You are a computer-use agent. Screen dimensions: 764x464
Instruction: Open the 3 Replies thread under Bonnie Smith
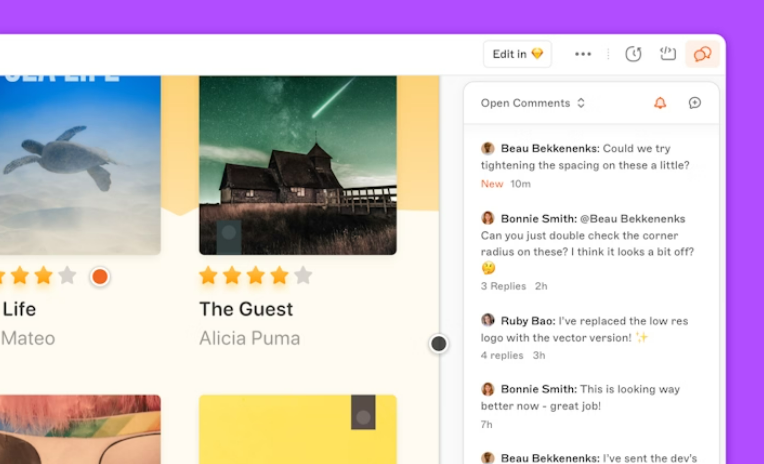pyautogui.click(x=503, y=286)
